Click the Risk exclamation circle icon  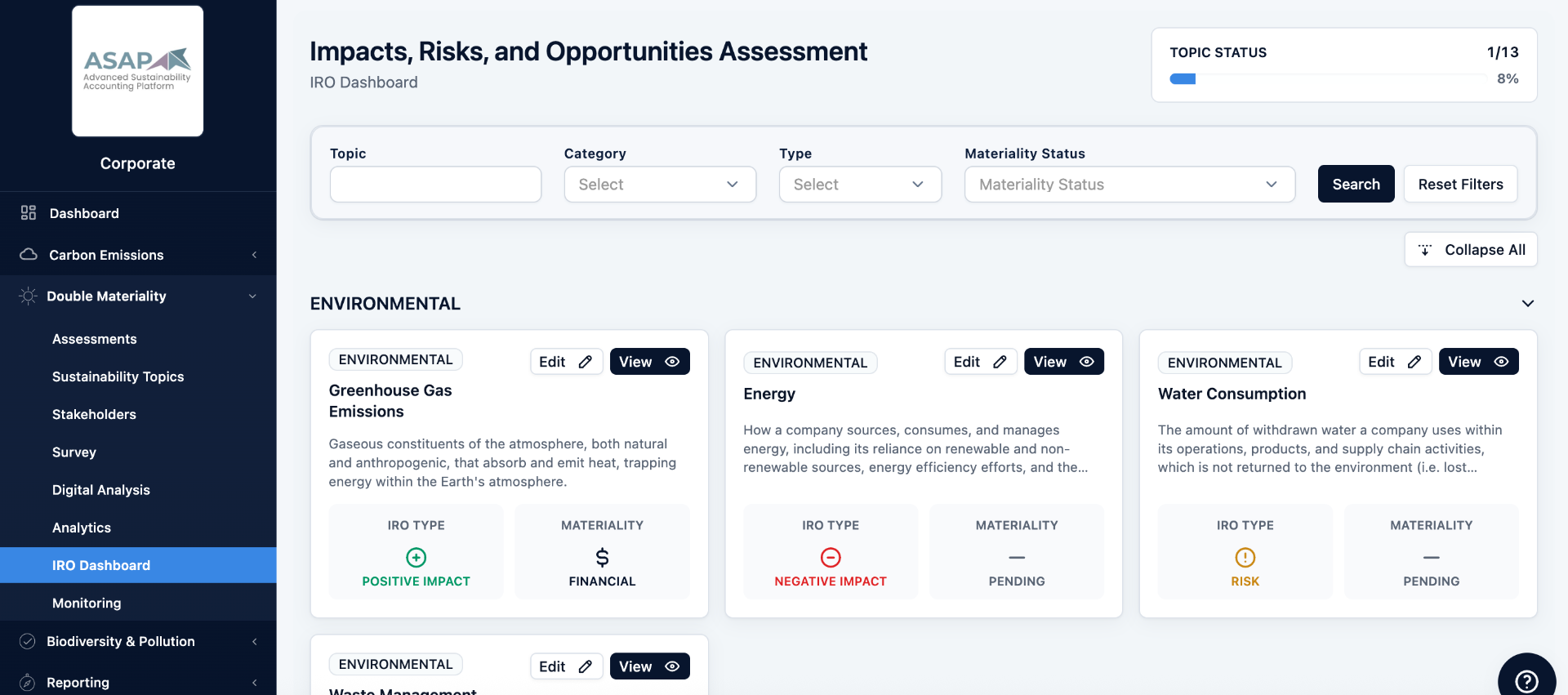click(1245, 557)
